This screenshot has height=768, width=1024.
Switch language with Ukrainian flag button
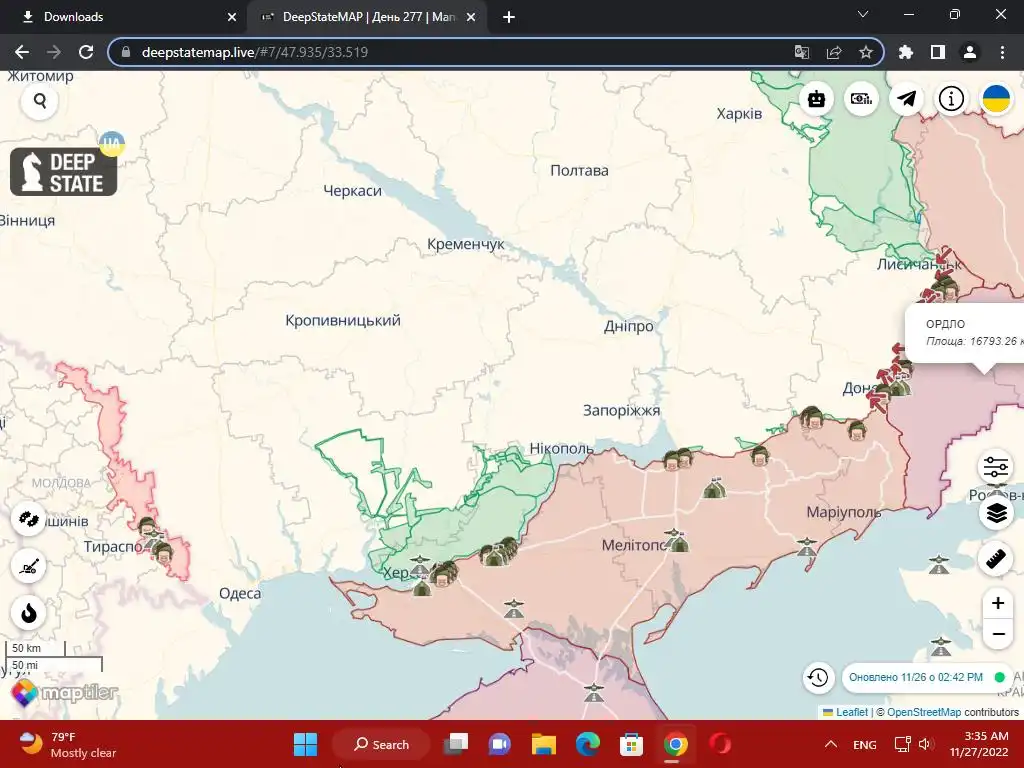coord(997,99)
